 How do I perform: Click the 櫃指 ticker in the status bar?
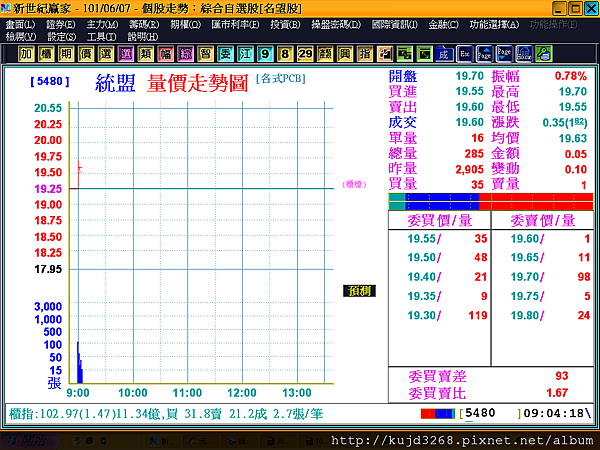(x=166, y=414)
